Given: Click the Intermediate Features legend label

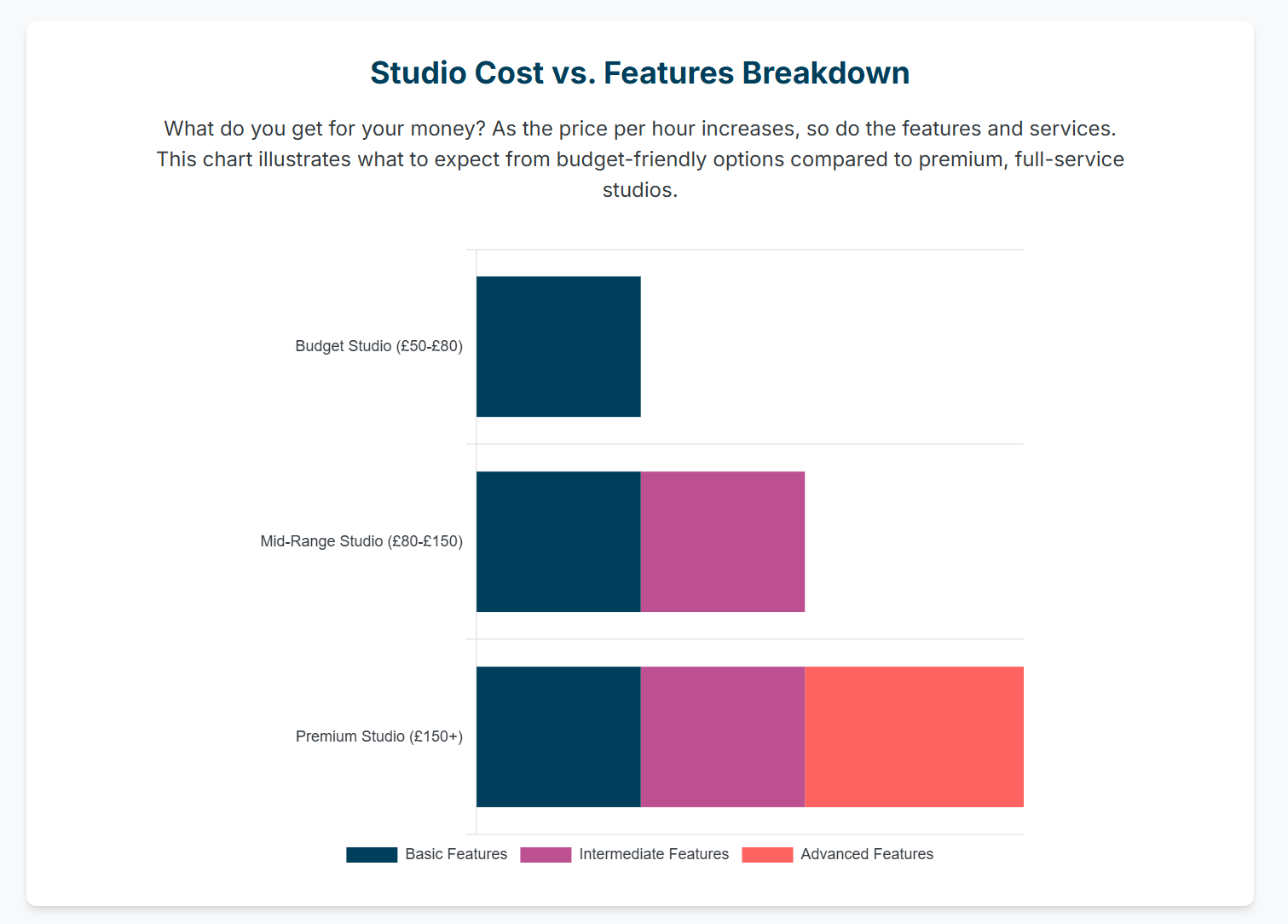Looking at the screenshot, I should coord(654,854).
